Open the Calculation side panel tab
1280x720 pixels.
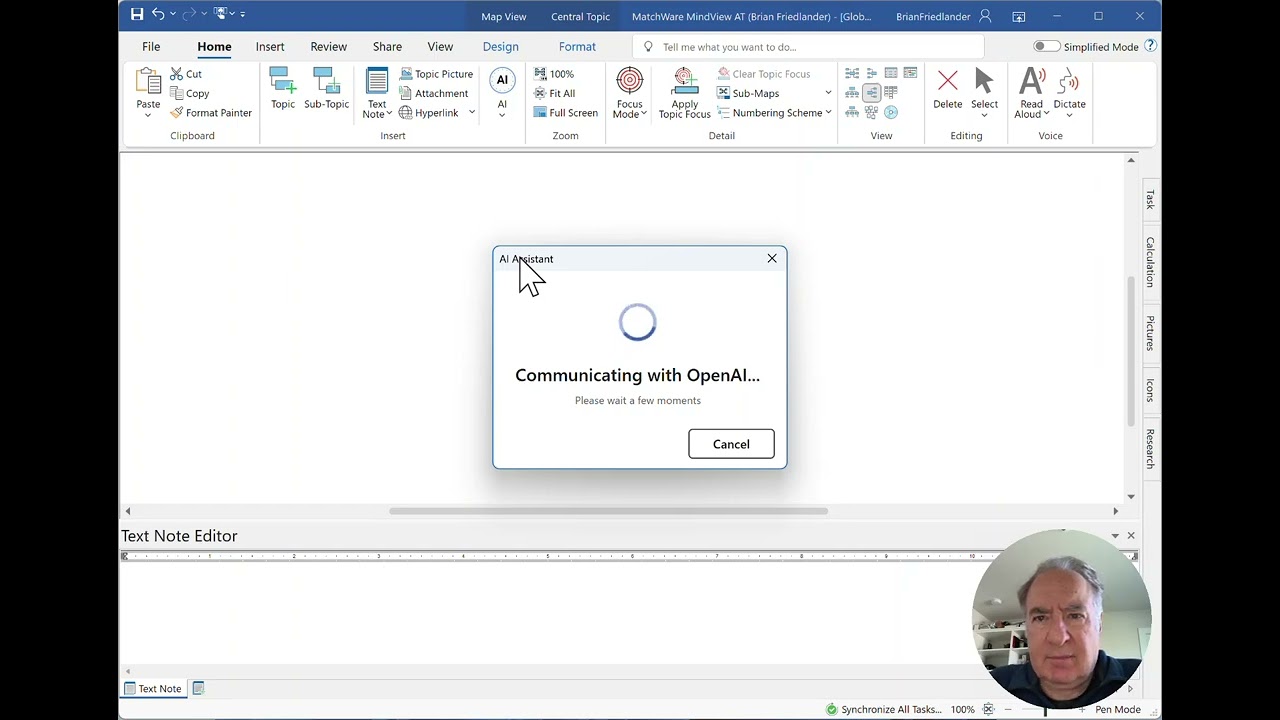(1150, 262)
